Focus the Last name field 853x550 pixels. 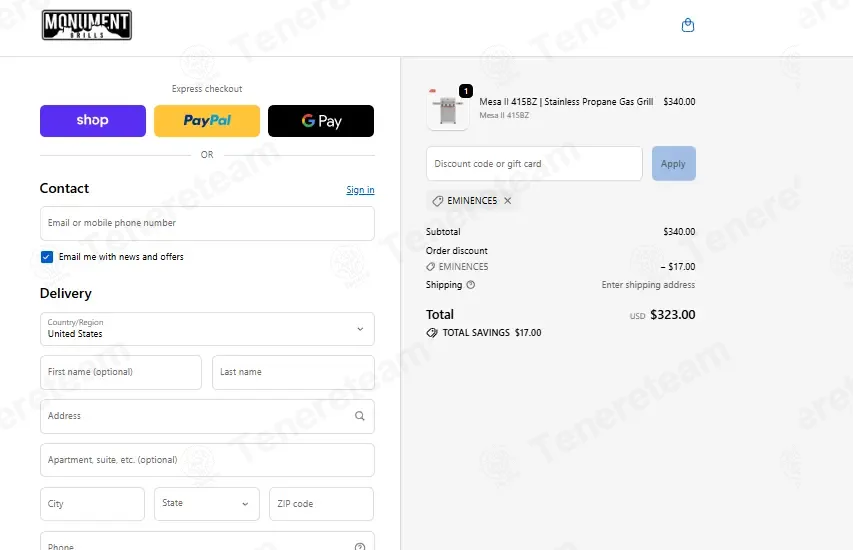[x=293, y=372]
